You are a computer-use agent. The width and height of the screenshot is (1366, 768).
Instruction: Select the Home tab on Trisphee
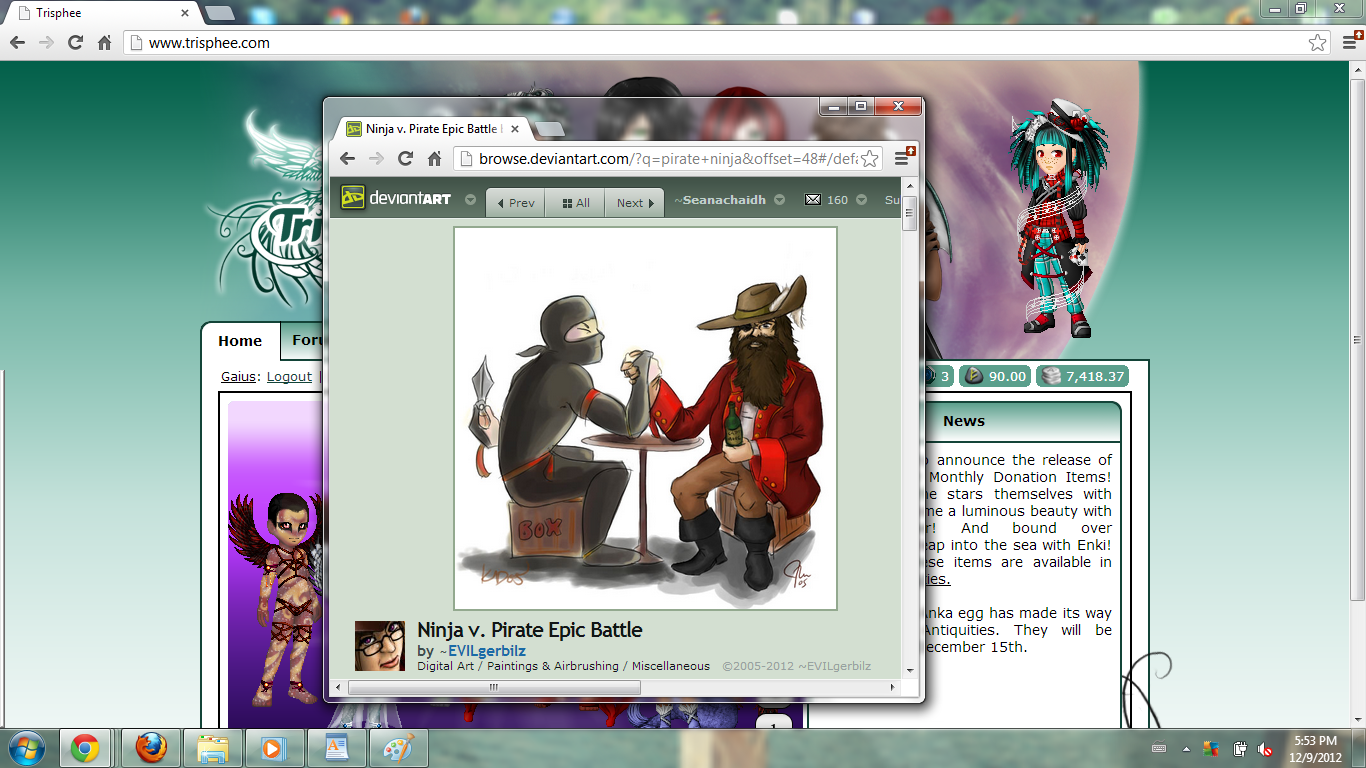point(240,341)
